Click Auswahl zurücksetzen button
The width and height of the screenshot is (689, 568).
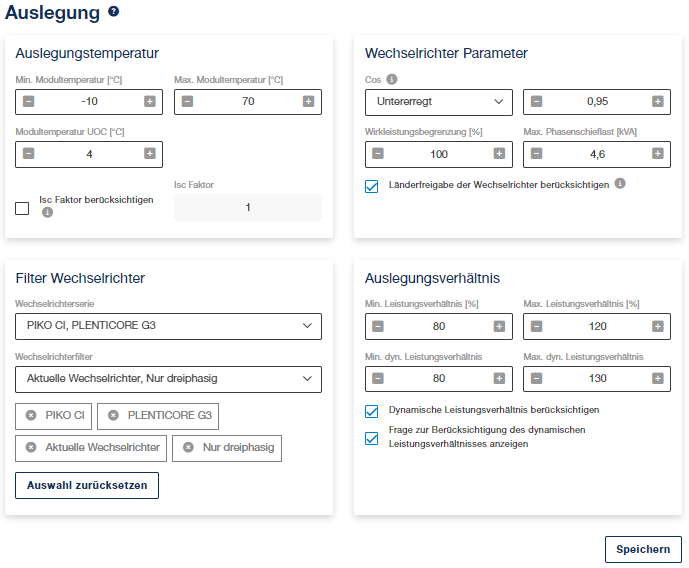pyautogui.click(x=87, y=485)
